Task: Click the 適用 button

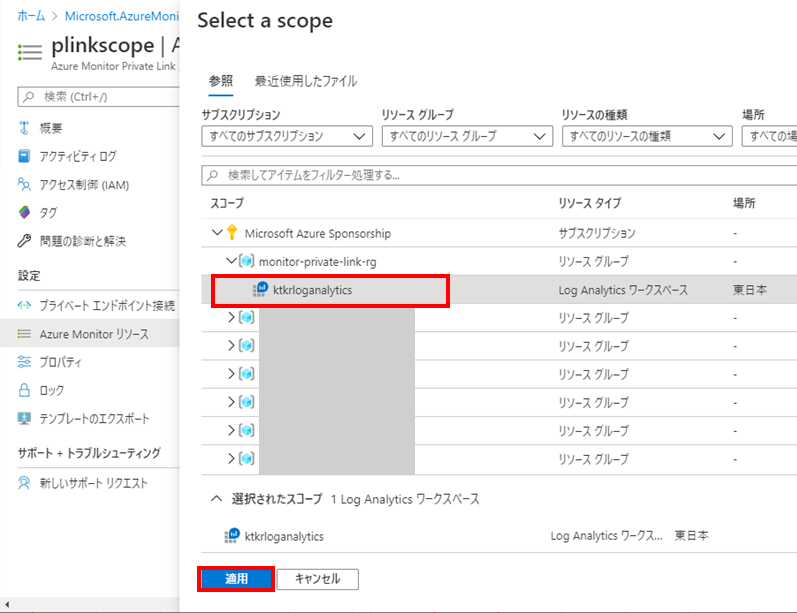Action: point(236,579)
